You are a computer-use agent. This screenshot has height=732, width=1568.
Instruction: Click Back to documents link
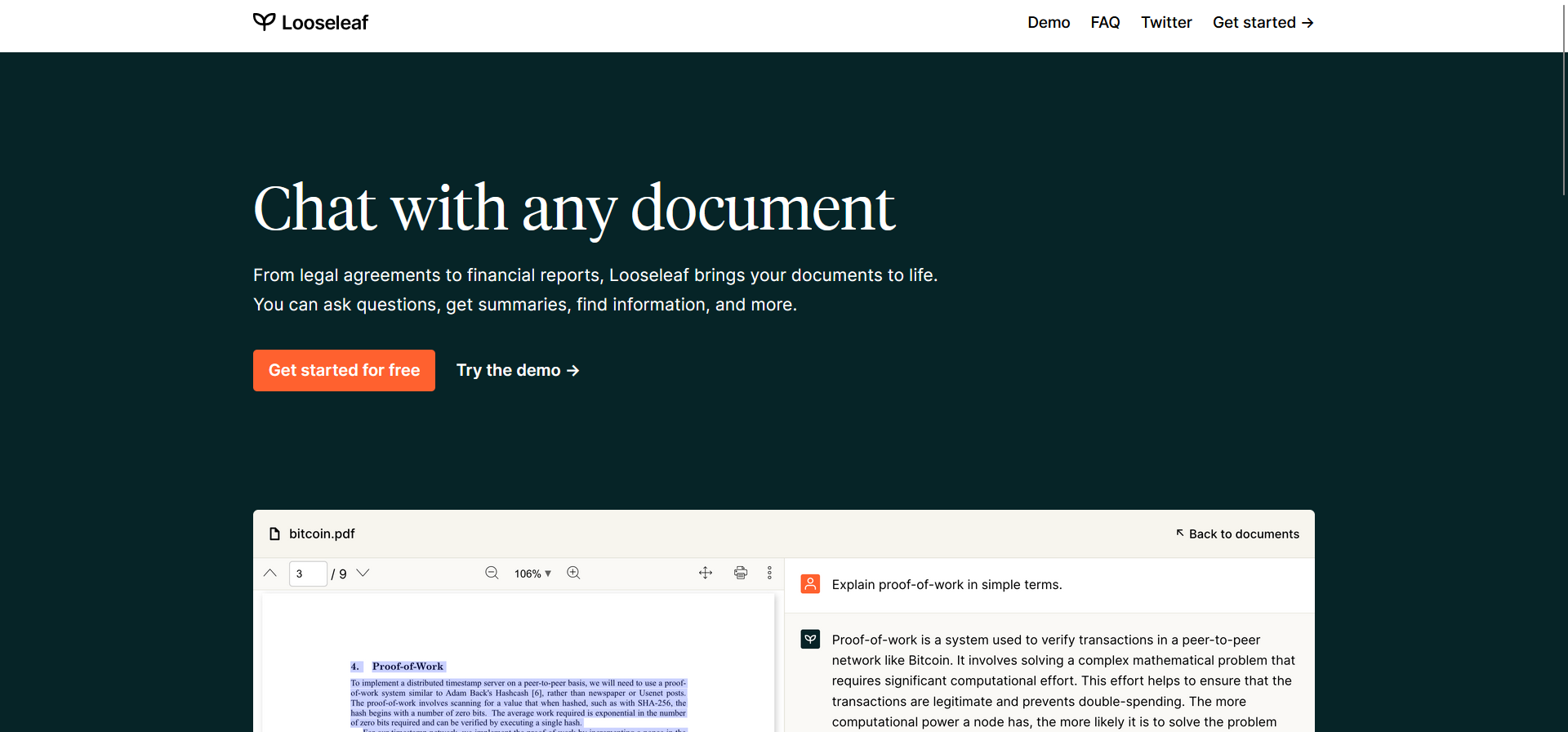pyautogui.click(x=1237, y=533)
